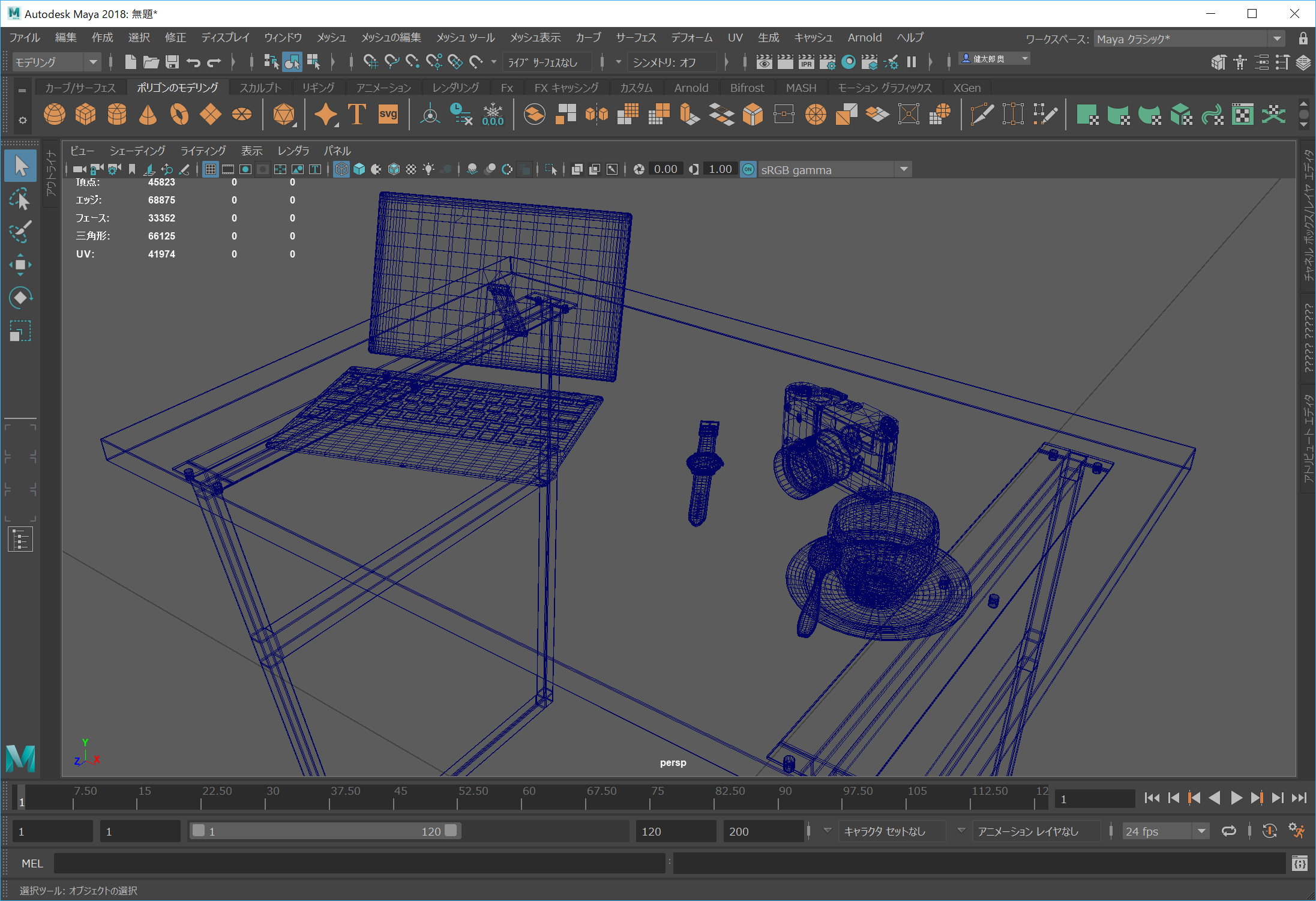Click the polygon Type (T) tool icon
Image resolution: width=1316 pixels, height=901 pixels.
[x=357, y=114]
